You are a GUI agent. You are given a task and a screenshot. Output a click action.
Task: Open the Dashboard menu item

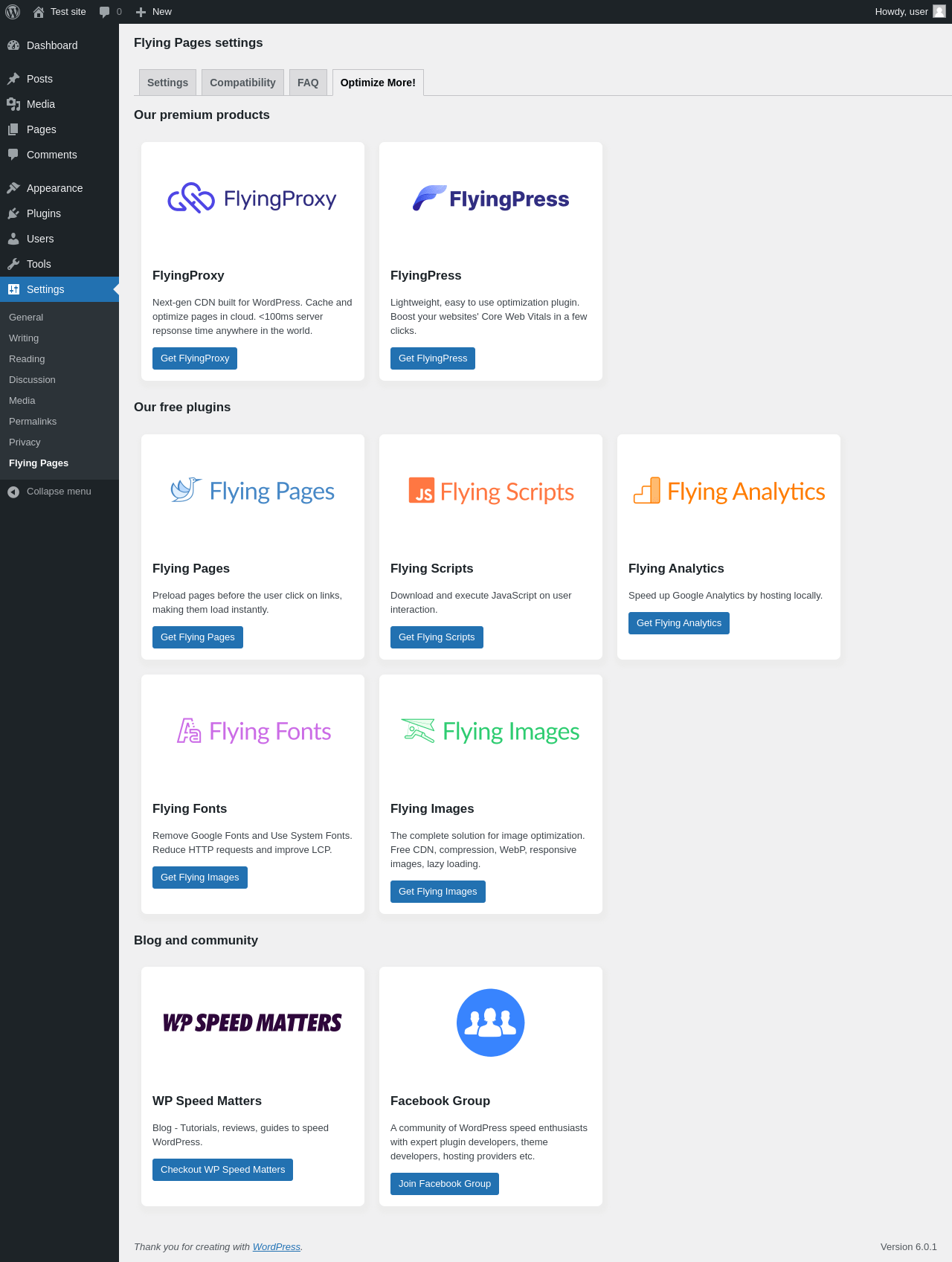[x=59, y=45]
